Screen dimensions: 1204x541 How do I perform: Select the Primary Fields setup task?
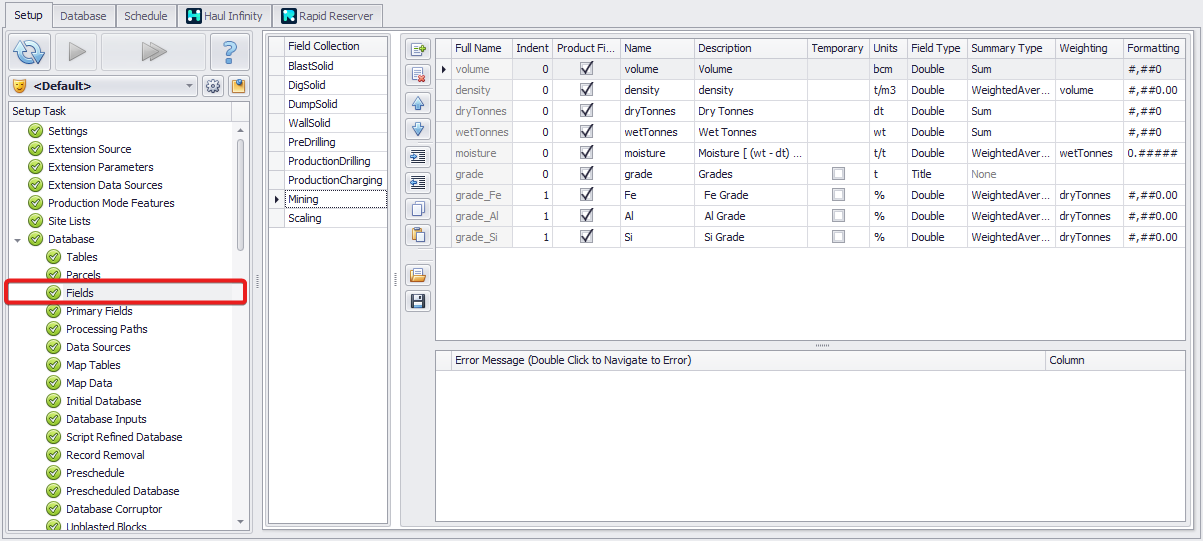coord(99,311)
